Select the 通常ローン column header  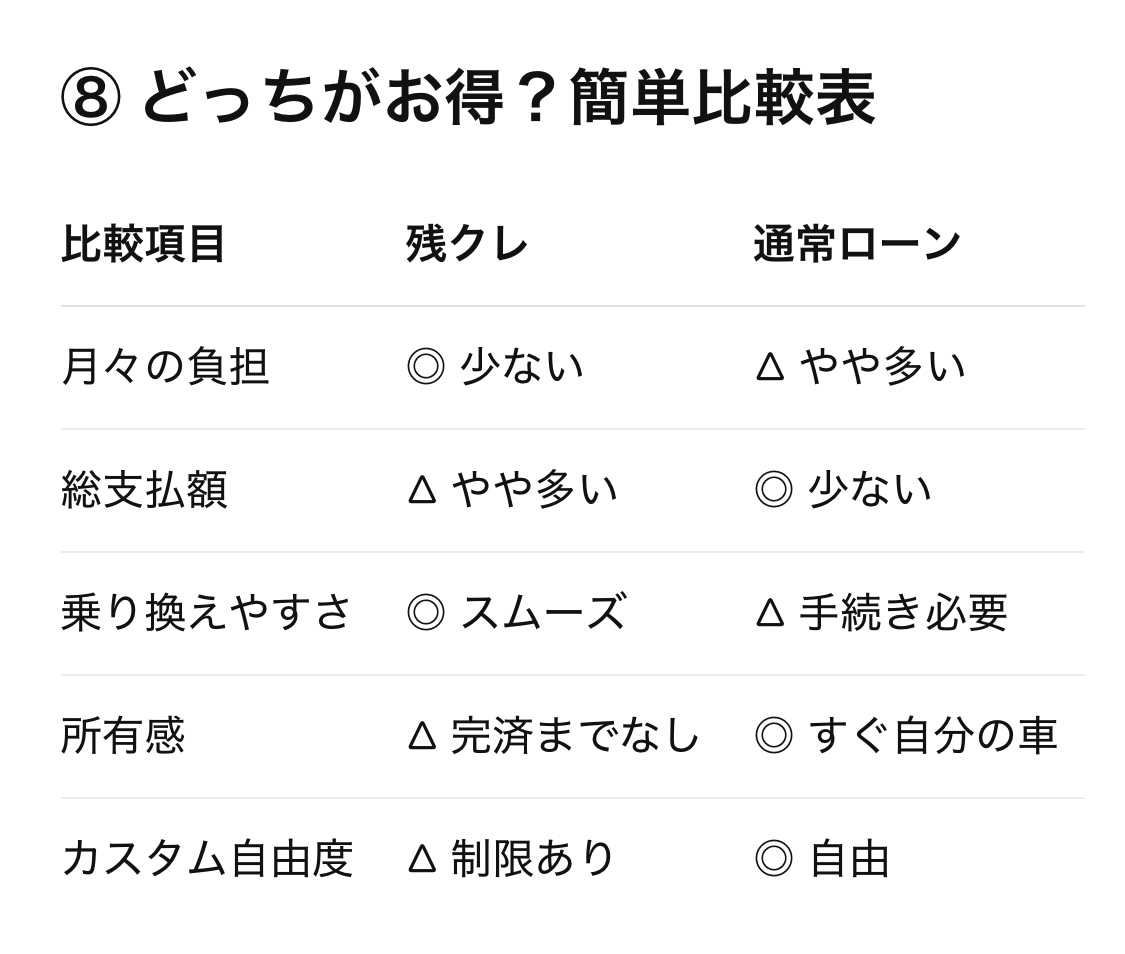coord(857,244)
